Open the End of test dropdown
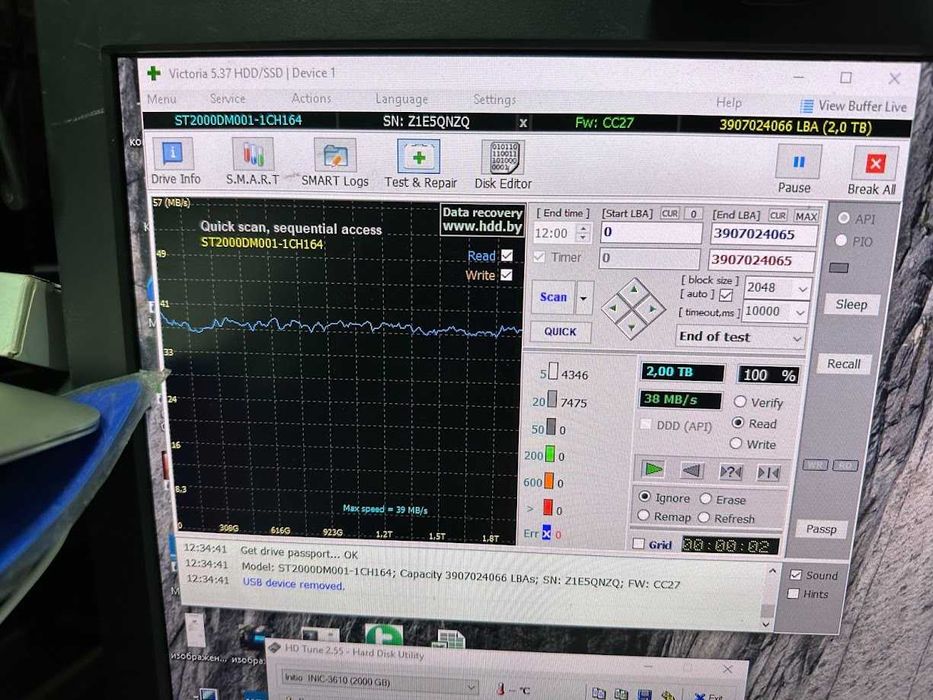 741,337
